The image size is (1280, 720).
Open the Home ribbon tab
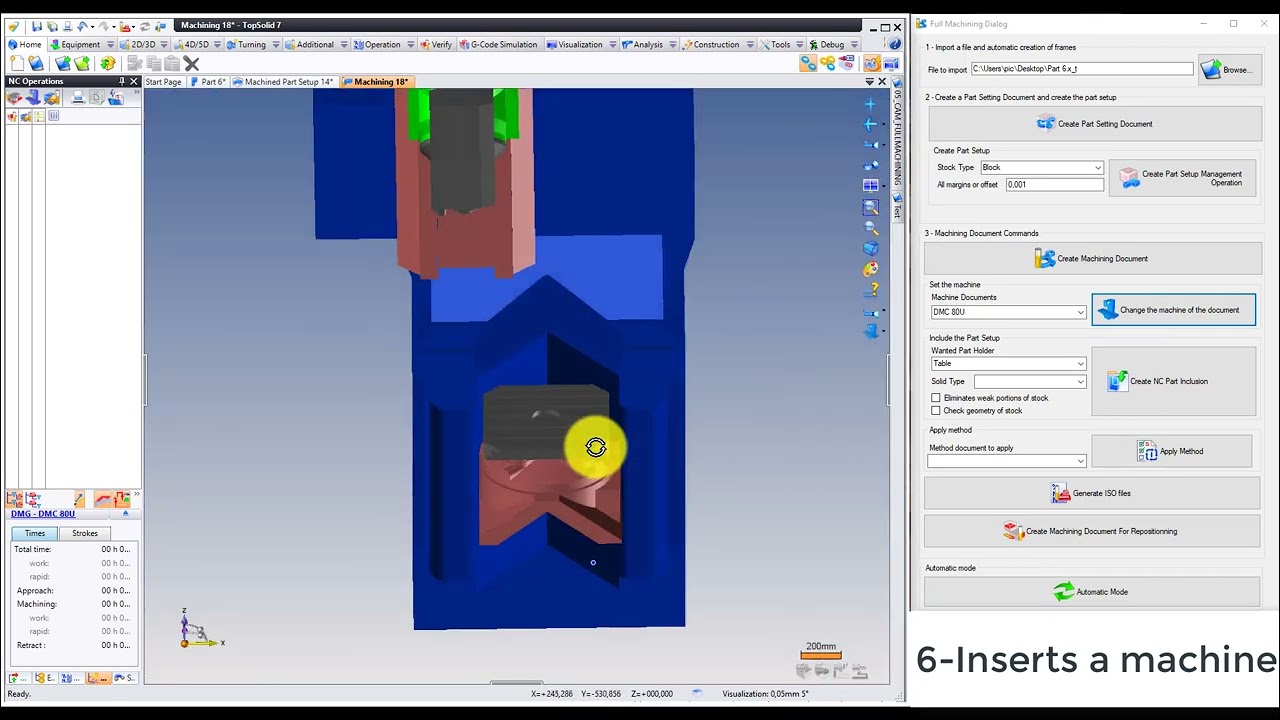coord(25,44)
